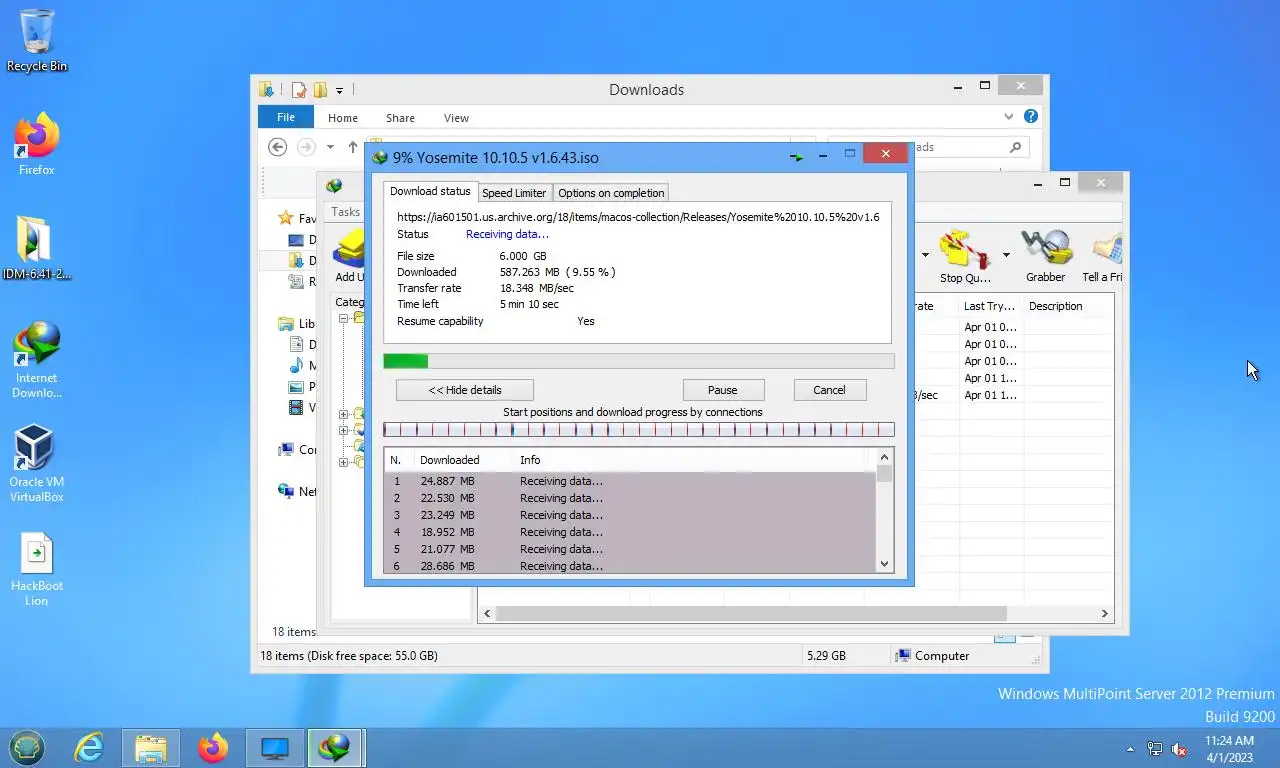Open Recycle Bin desktop icon
Viewport: 1280px width, 768px height.
click(x=37, y=40)
